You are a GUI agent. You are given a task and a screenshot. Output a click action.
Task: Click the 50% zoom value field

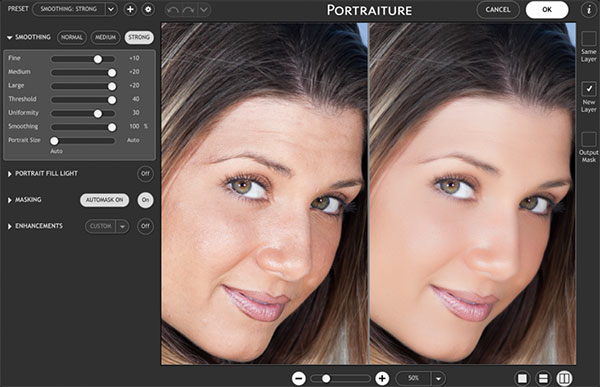pyautogui.click(x=413, y=379)
